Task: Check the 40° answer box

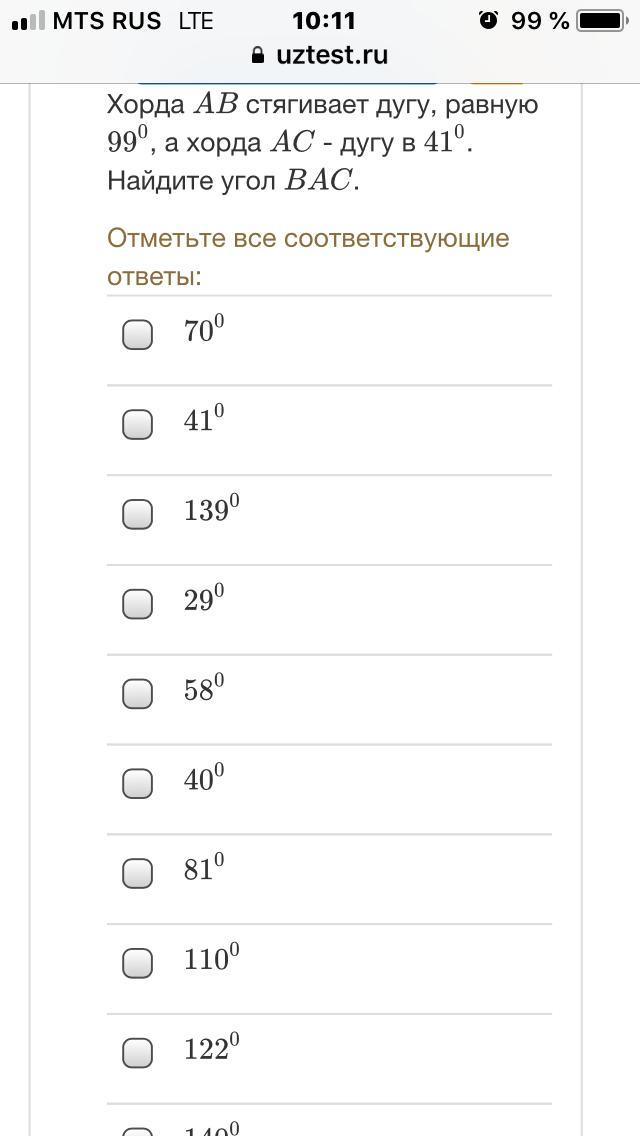Action: click(x=138, y=783)
